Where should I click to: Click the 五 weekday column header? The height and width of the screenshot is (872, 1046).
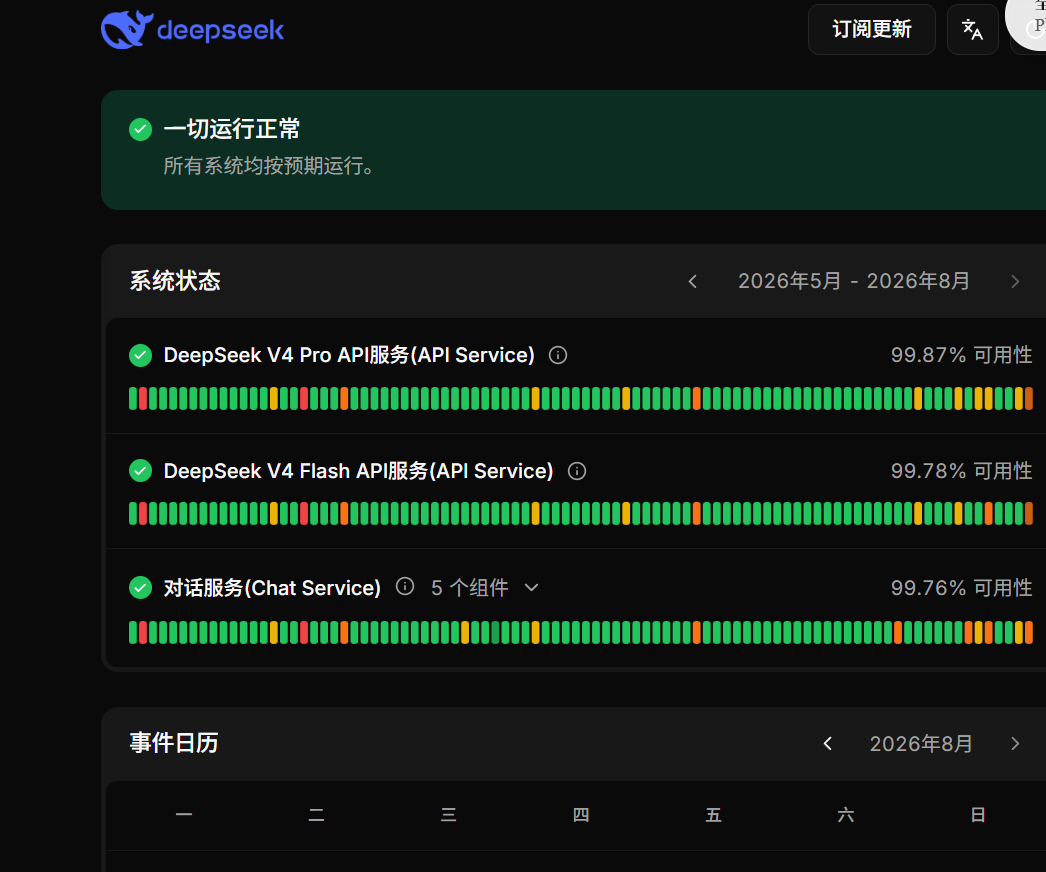pos(713,815)
